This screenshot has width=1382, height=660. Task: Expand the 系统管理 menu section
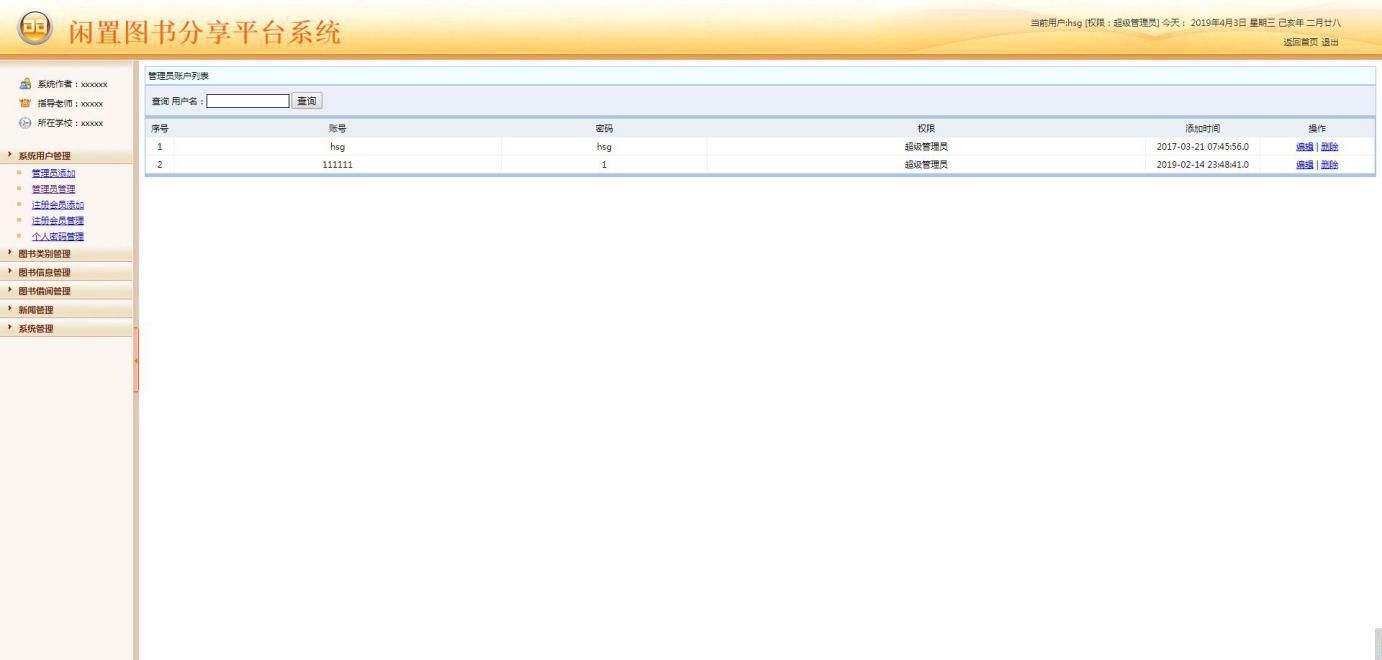click(66, 328)
